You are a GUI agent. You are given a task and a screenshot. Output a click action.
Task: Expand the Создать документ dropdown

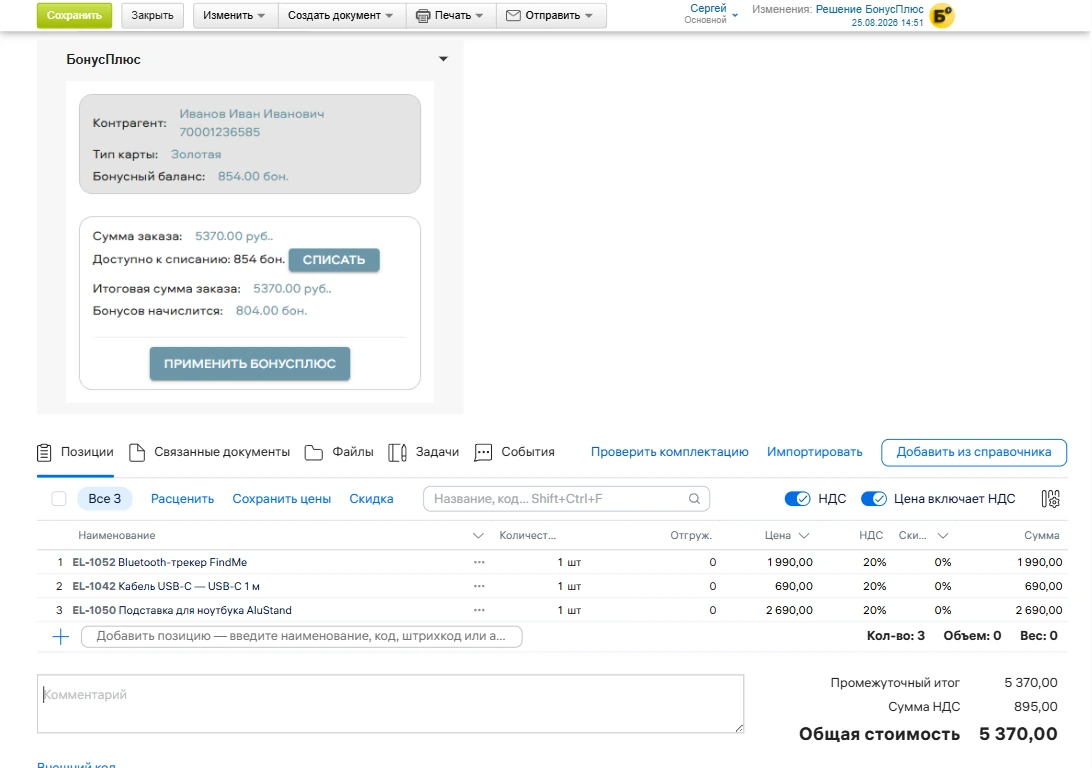pyautogui.click(x=341, y=15)
